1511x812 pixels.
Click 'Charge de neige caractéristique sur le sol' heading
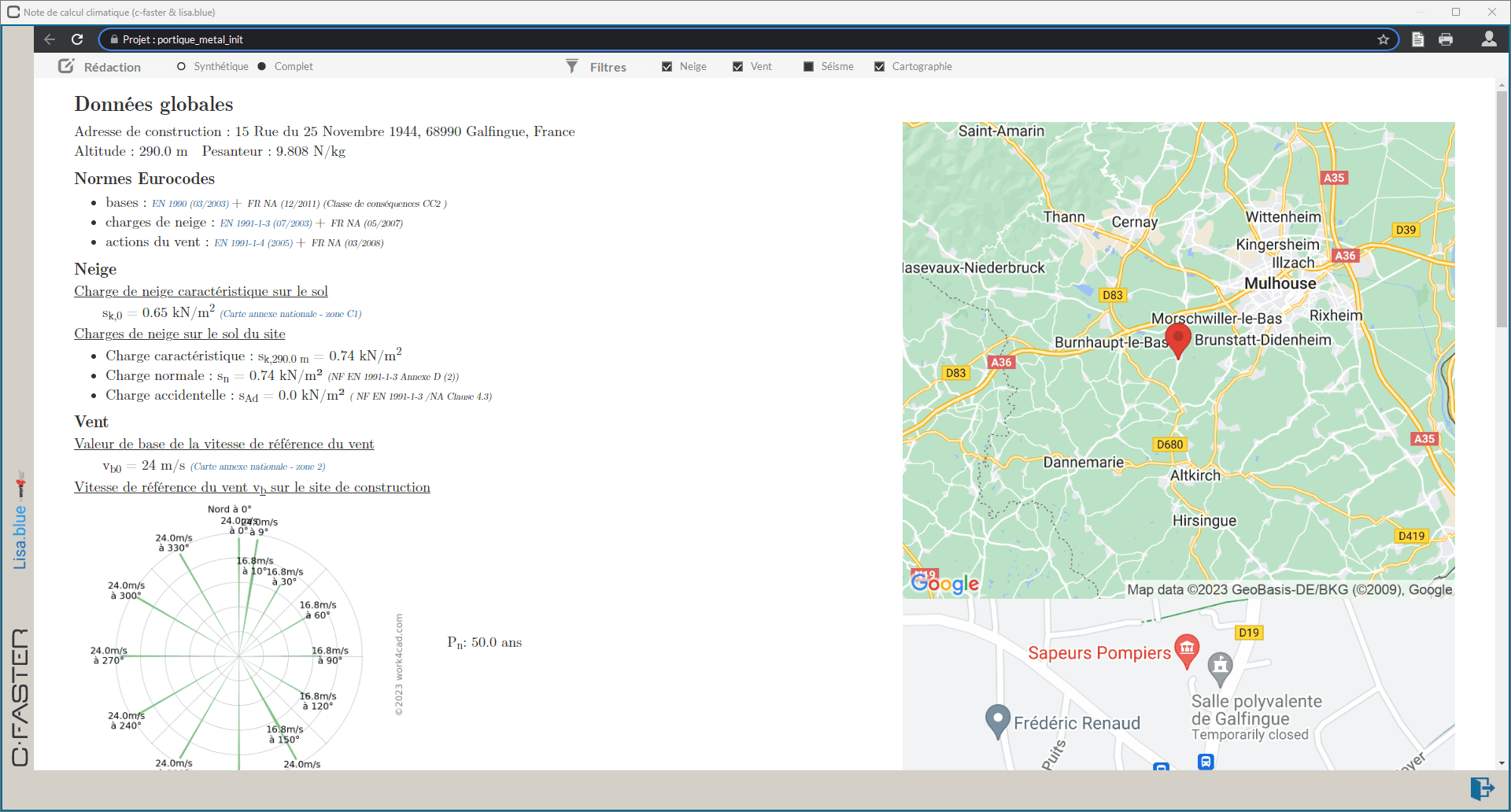[201, 291]
